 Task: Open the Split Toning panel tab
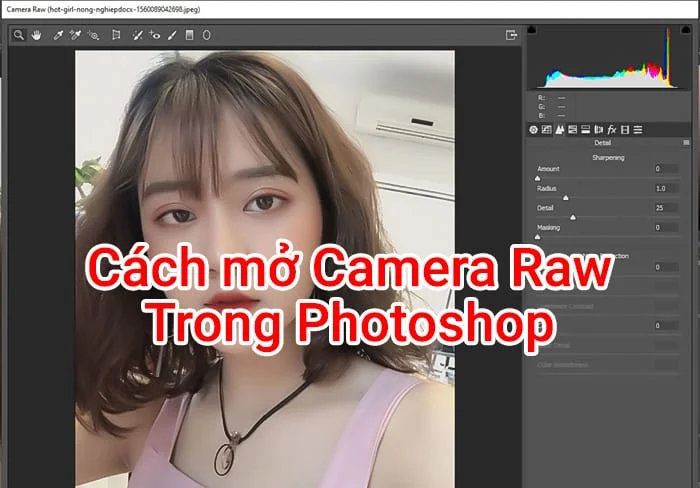pos(586,129)
